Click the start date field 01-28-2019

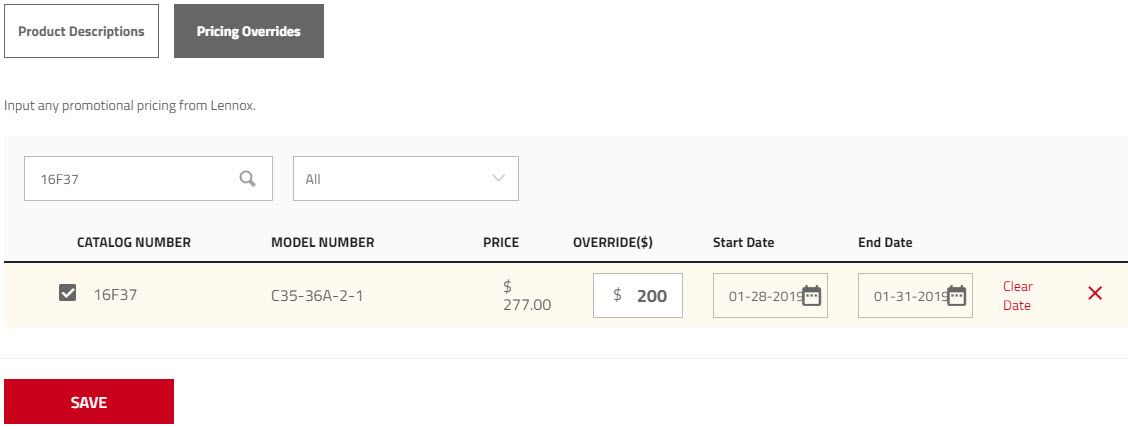click(x=770, y=295)
